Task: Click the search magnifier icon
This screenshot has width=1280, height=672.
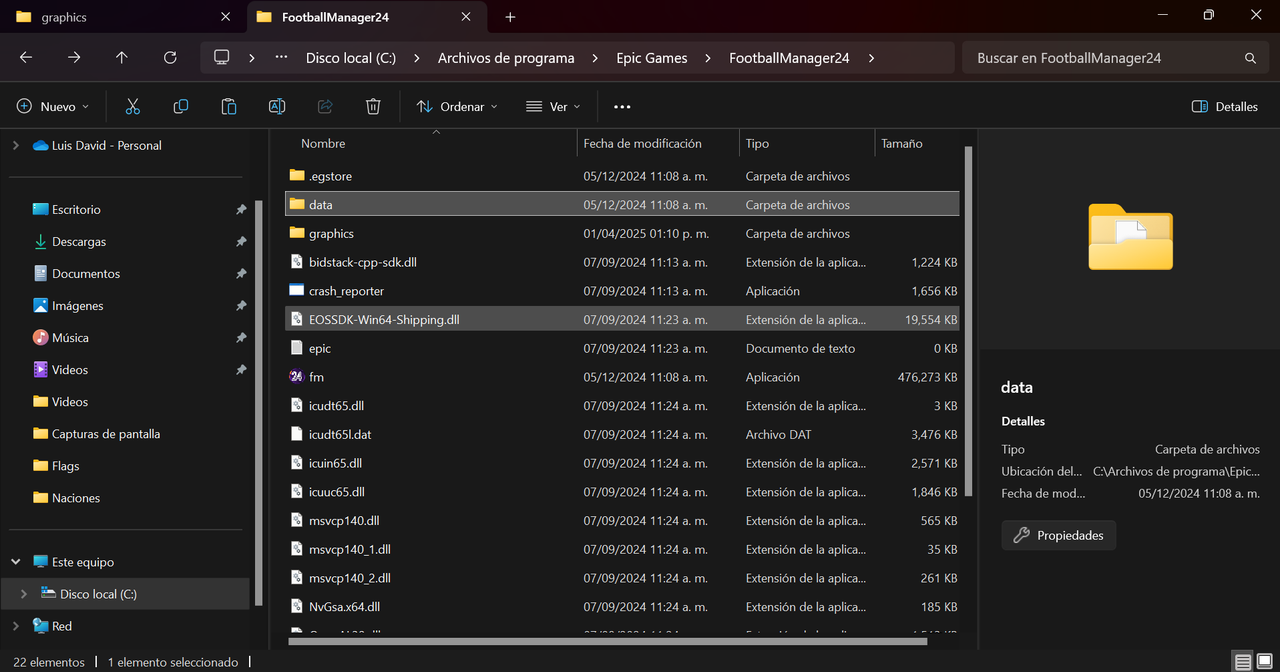Action: 1250,58
